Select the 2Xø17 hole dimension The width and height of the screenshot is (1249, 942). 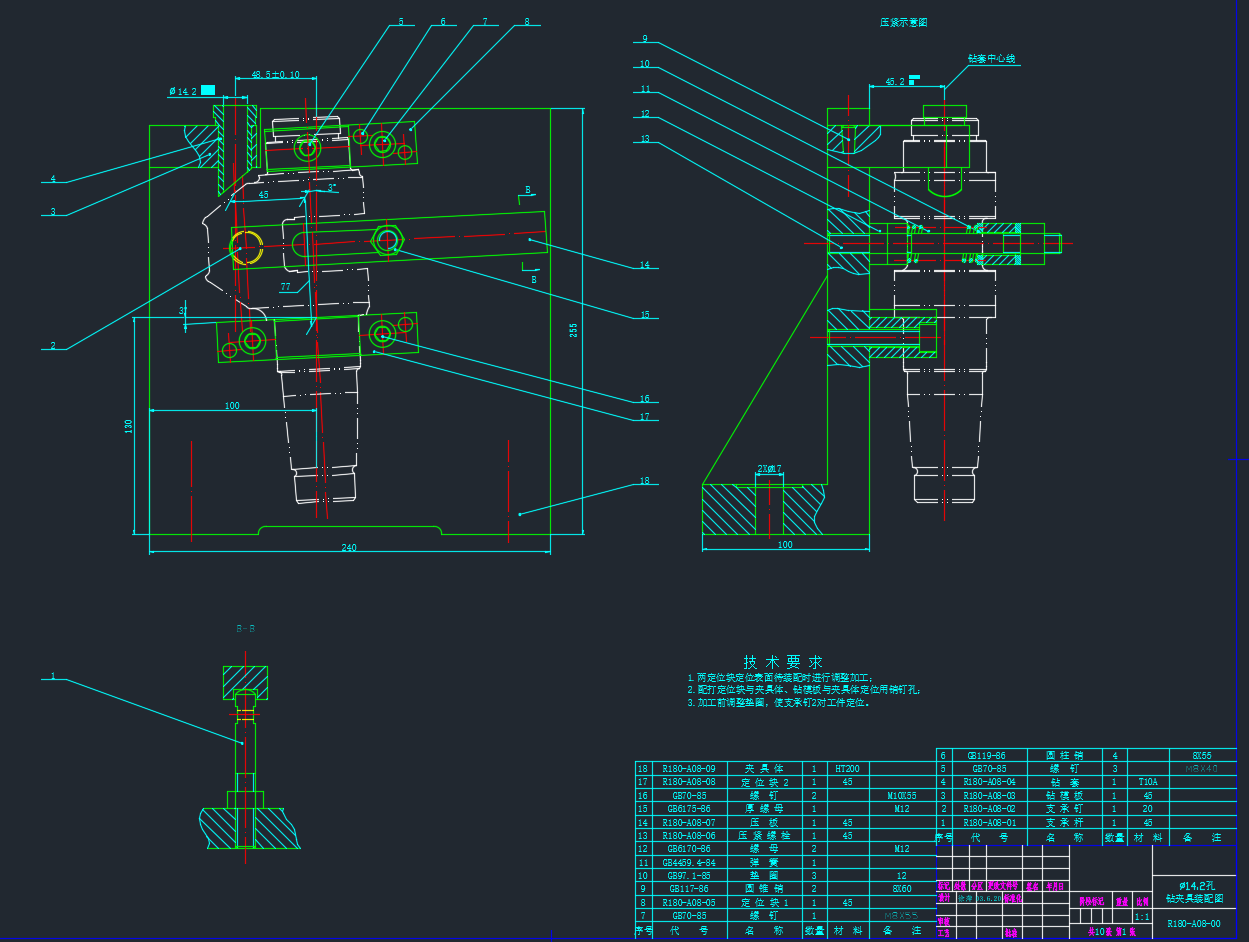(768, 468)
